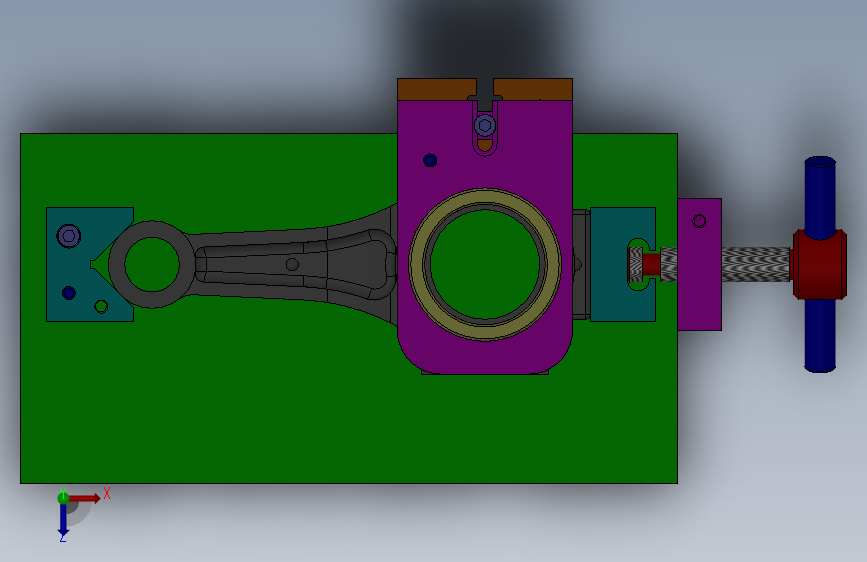Viewport: 867px width, 562px height.
Task: Click the red X axis of the triad
Action: (x=84, y=498)
